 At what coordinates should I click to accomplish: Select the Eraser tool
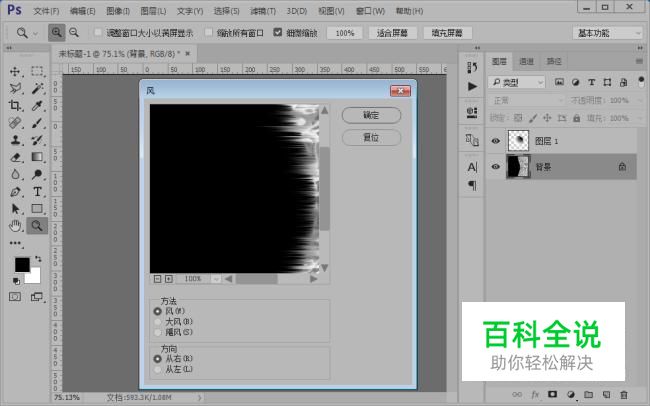[x=15, y=157]
